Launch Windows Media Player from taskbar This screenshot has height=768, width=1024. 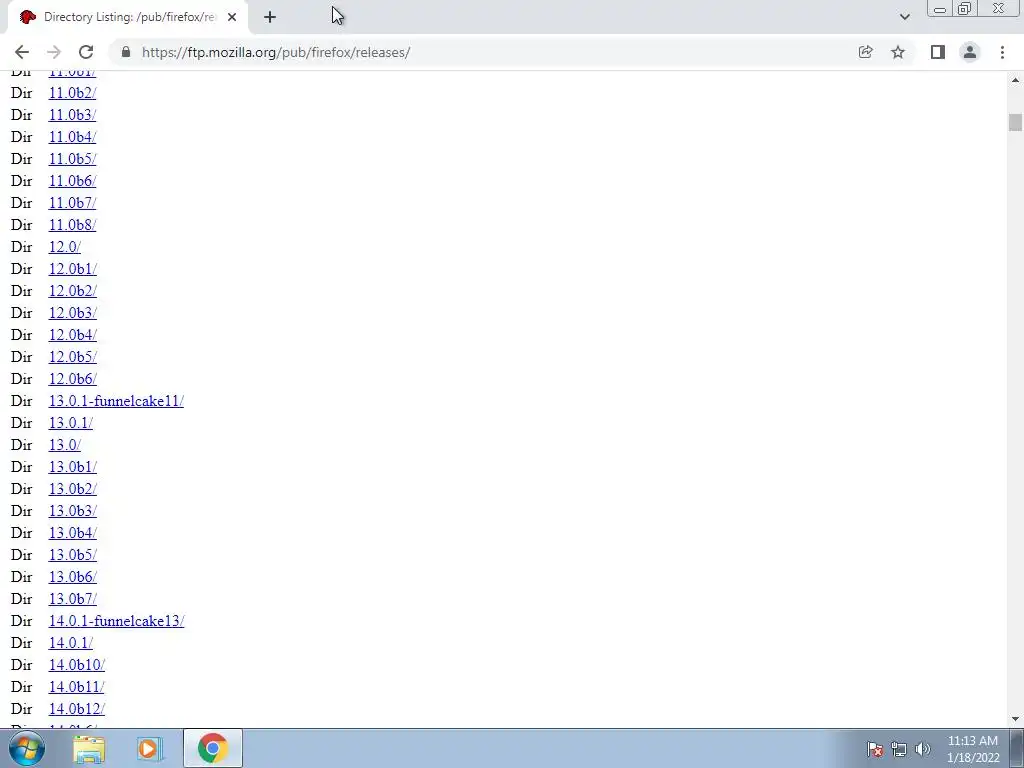150,749
